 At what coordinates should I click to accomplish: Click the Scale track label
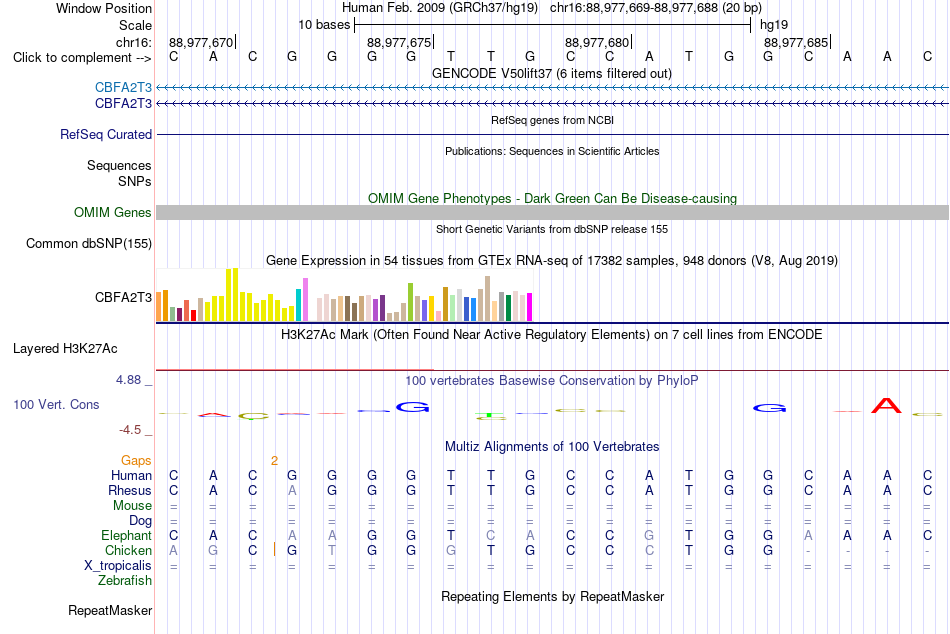coord(135,25)
